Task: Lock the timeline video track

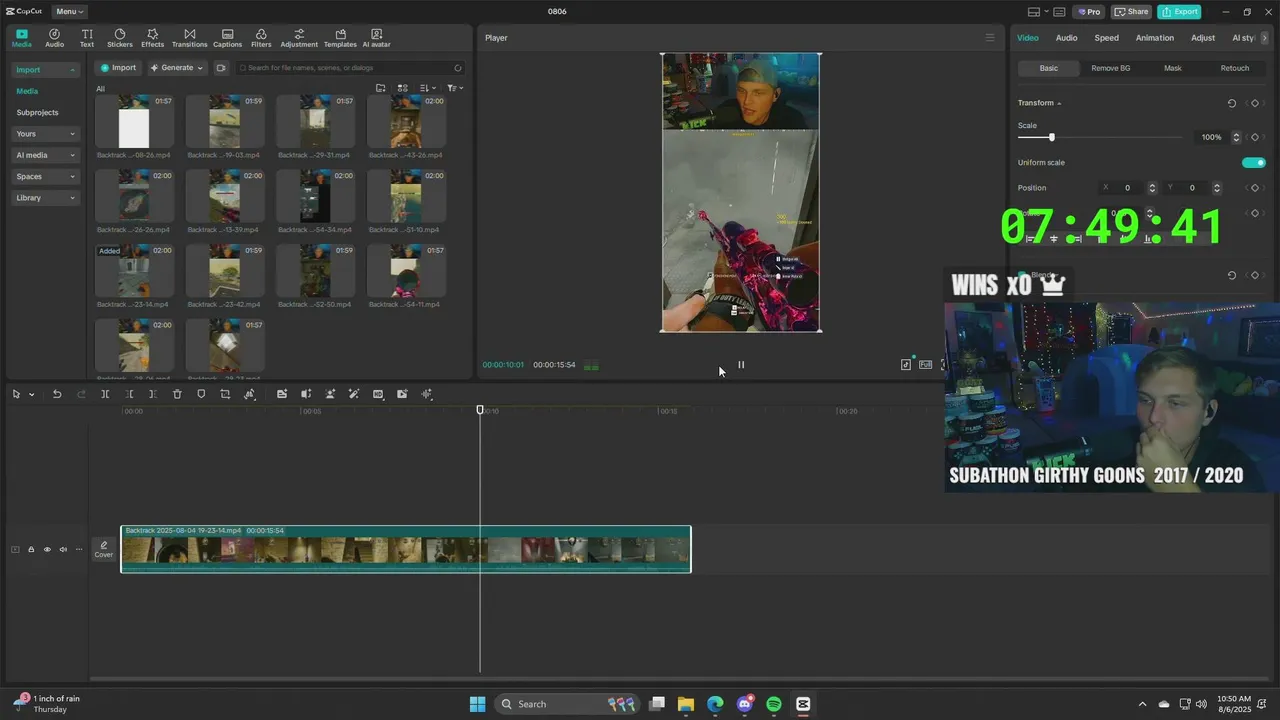Action: pos(31,549)
